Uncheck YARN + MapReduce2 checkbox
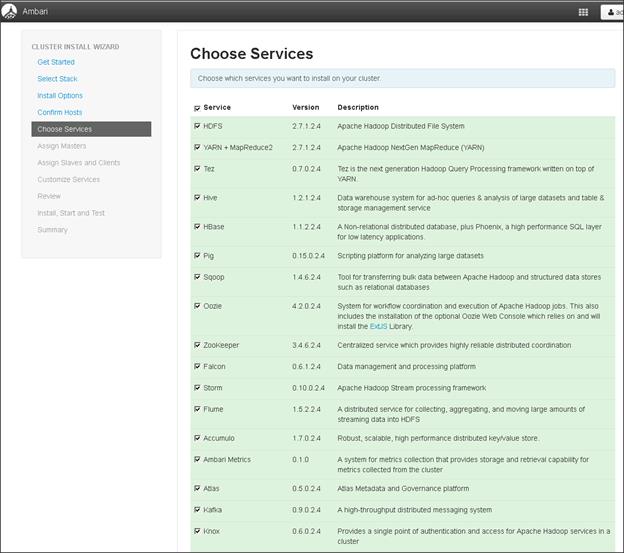The width and height of the screenshot is (624, 553). point(197,147)
